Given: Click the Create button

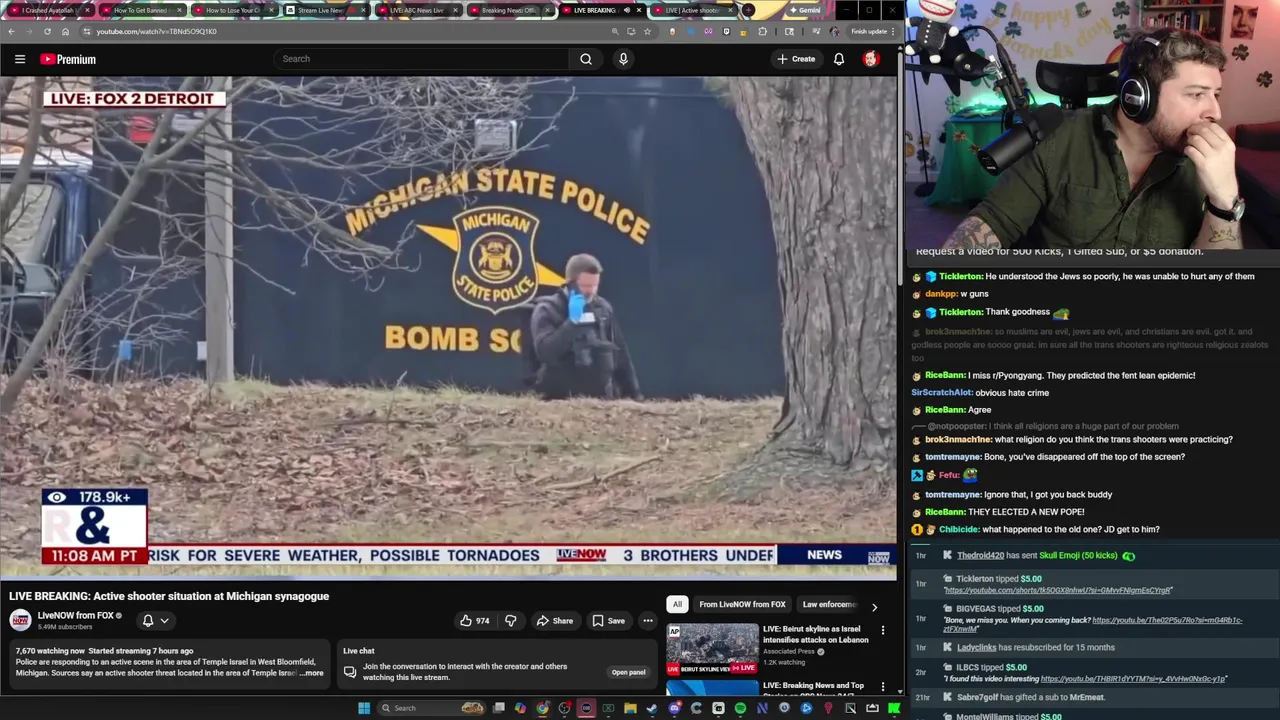Looking at the screenshot, I should (797, 59).
